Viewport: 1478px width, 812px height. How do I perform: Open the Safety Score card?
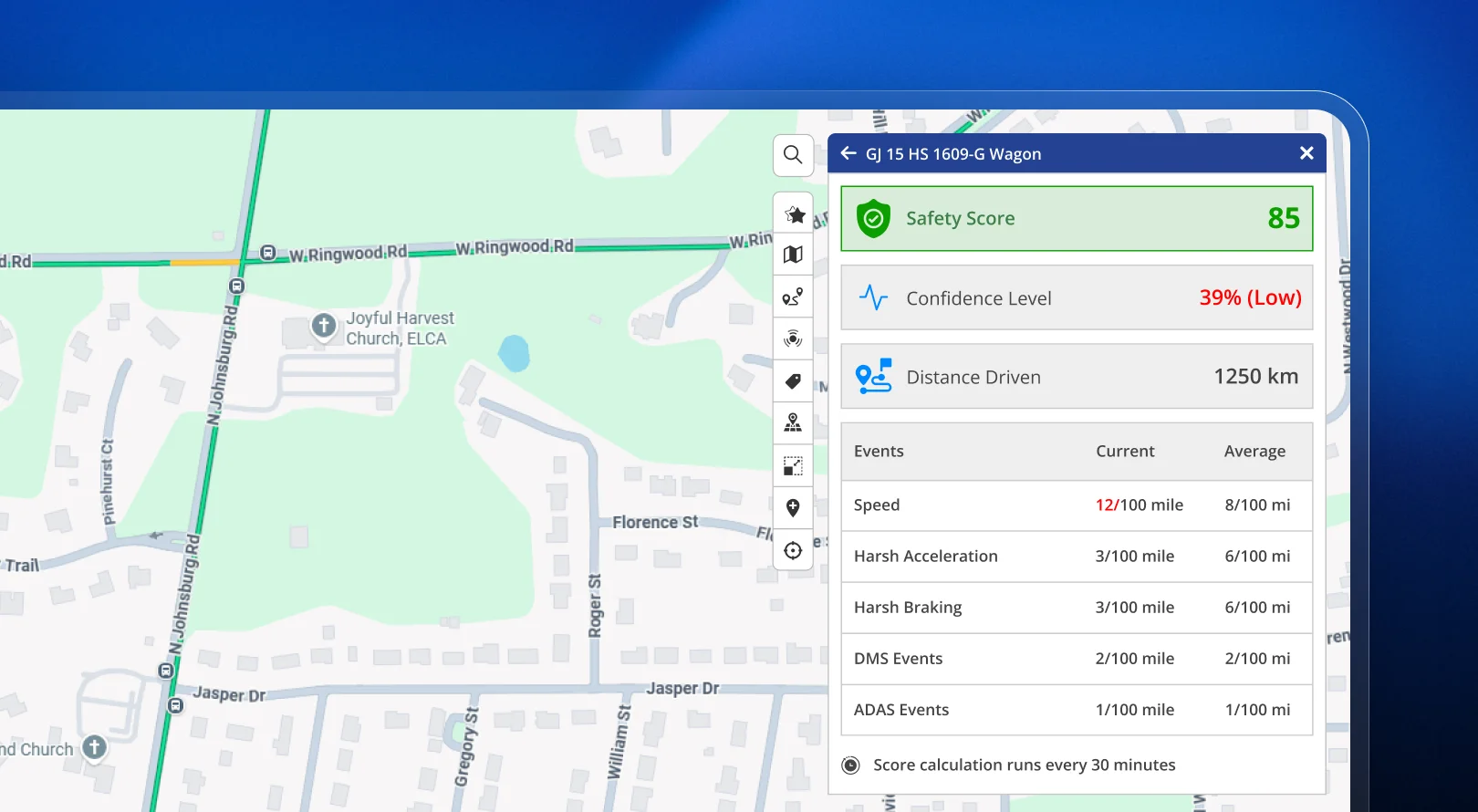pyautogui.click(x=1077, y=219)
